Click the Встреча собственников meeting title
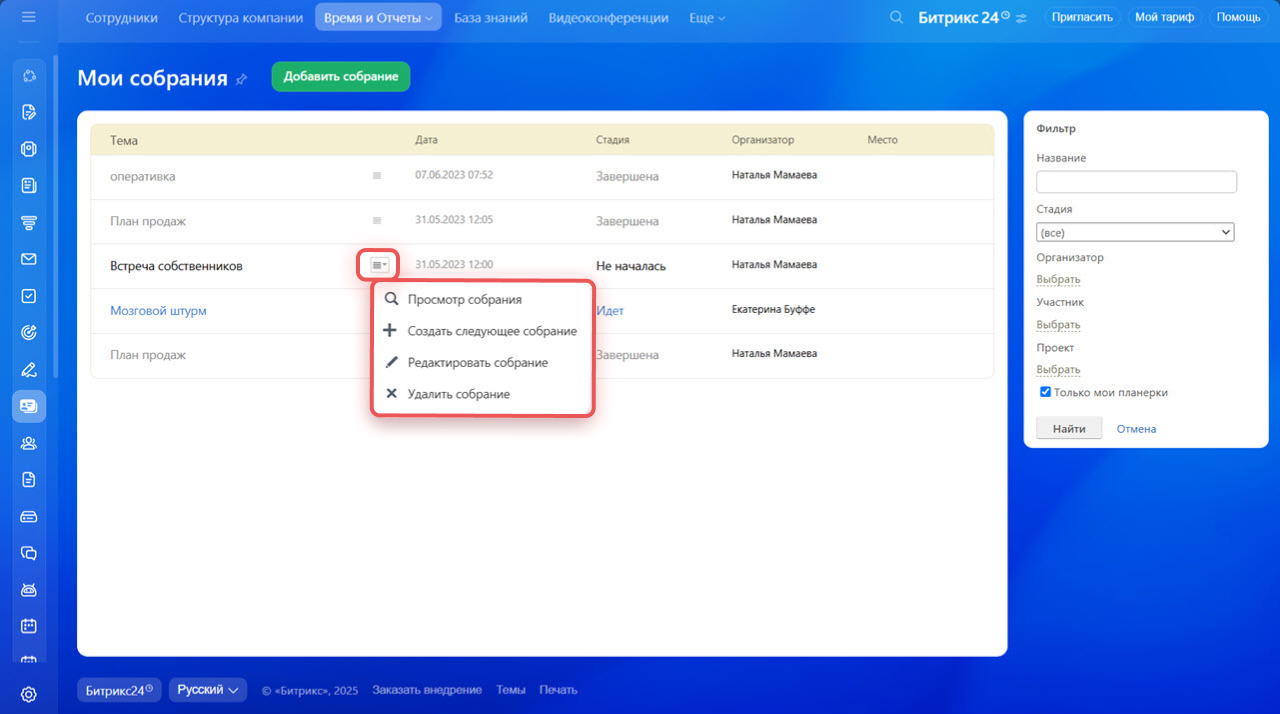The image size is (1280, 714). [176, 266]
